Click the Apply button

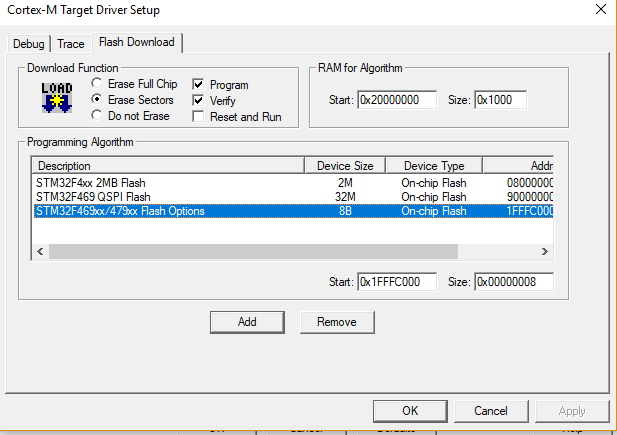coord(572,411)
